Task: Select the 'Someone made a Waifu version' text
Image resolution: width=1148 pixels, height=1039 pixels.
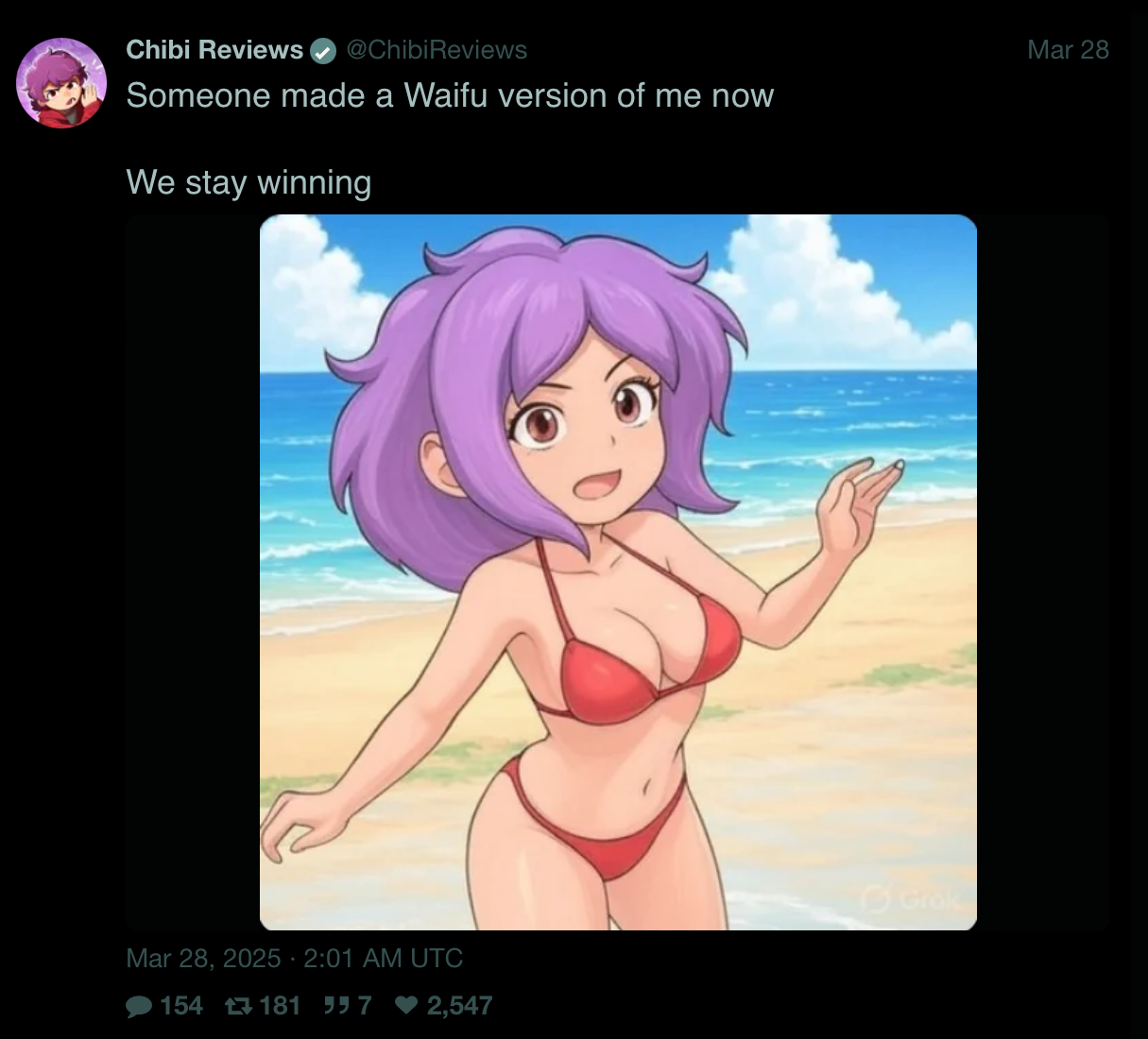Action: (x=450, y=96)
